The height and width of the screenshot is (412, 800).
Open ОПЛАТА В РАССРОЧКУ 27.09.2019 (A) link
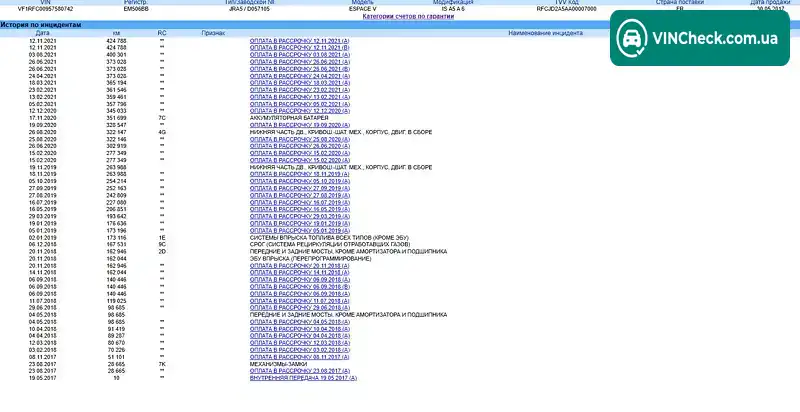tap(299, 188)
